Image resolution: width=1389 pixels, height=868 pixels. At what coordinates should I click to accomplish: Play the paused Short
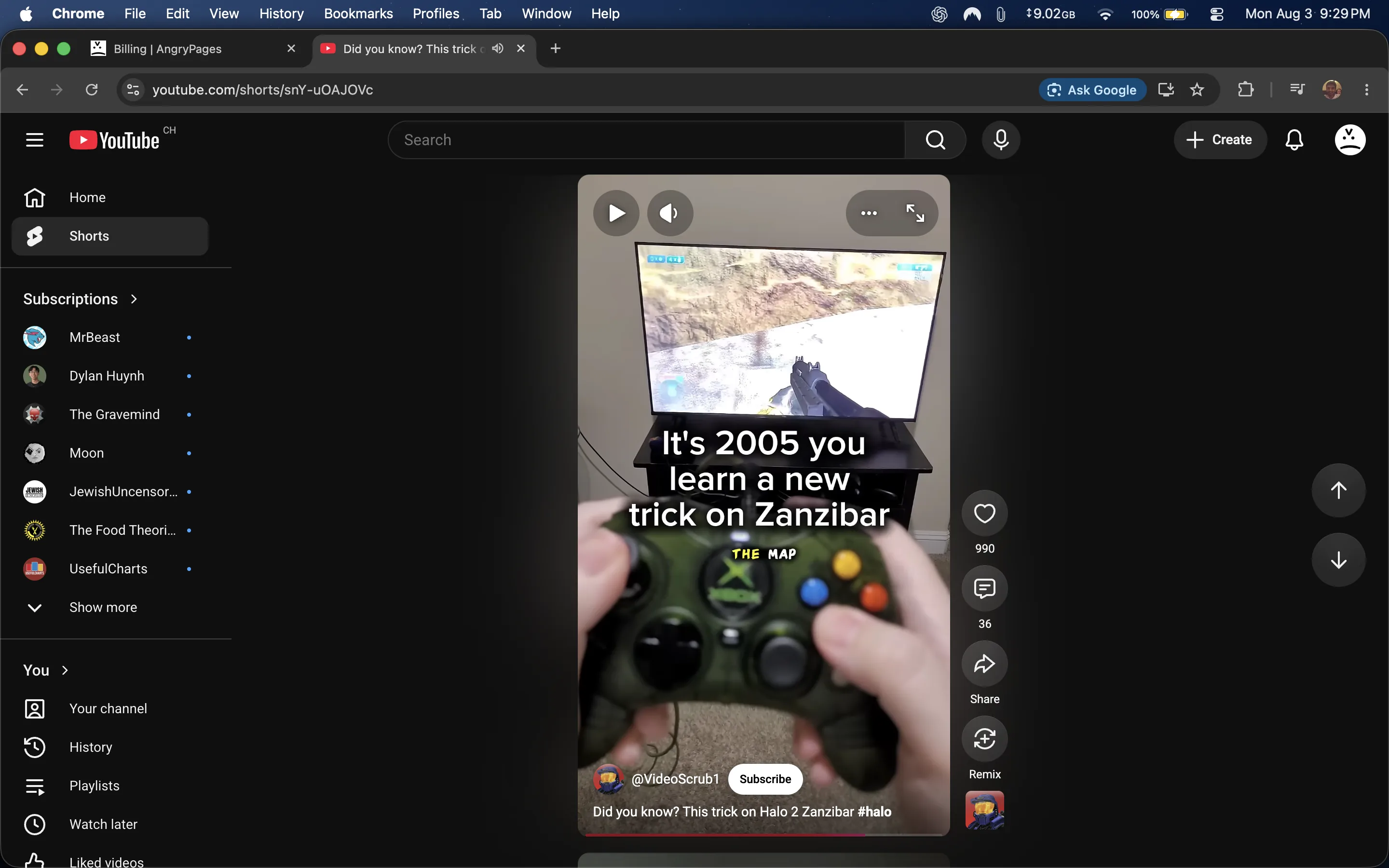pos(616,213)
